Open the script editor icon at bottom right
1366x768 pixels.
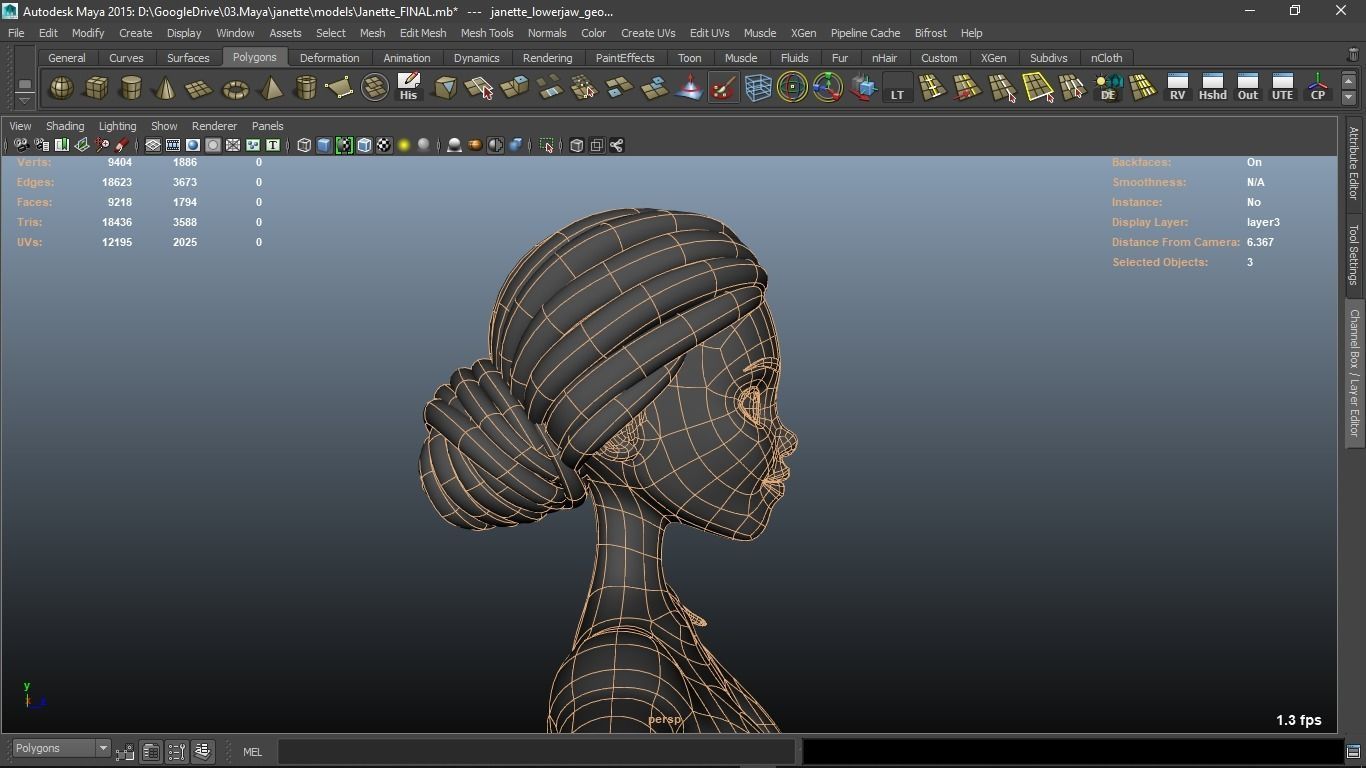point(1353,752)
